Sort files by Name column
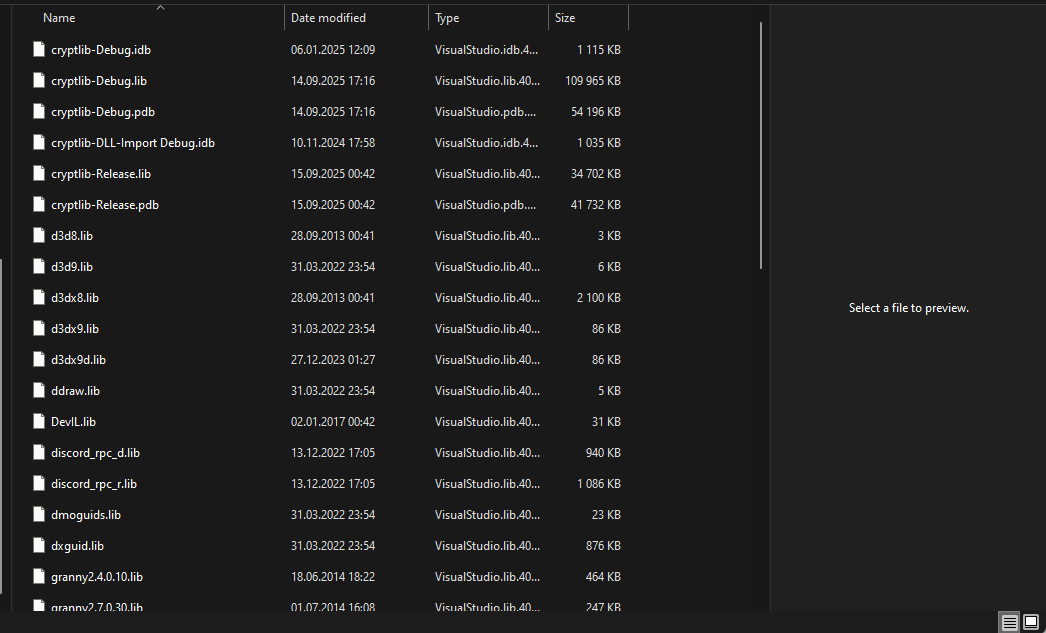 (59, 18)
